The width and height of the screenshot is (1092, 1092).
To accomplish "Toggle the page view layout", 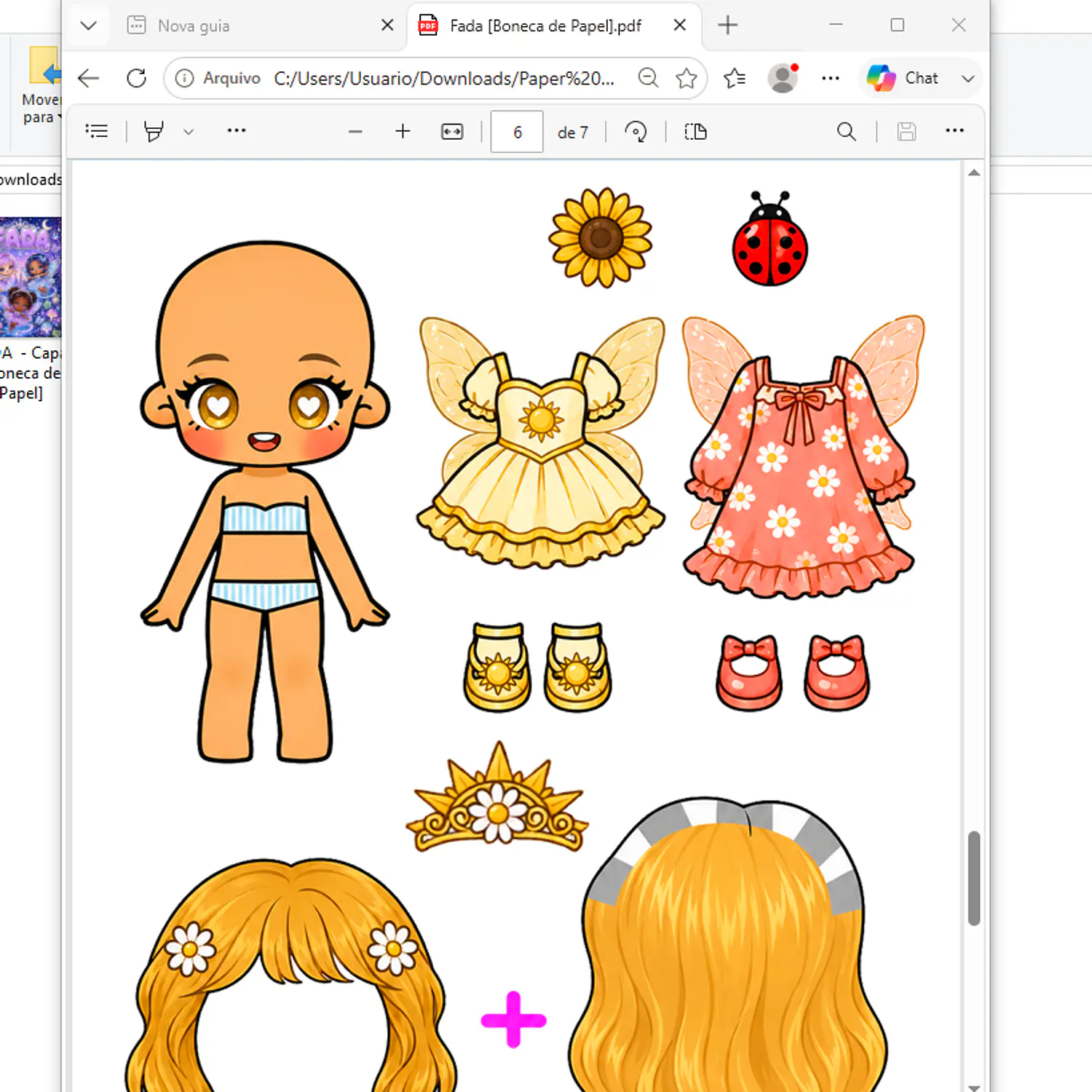I will coord(695,132).
